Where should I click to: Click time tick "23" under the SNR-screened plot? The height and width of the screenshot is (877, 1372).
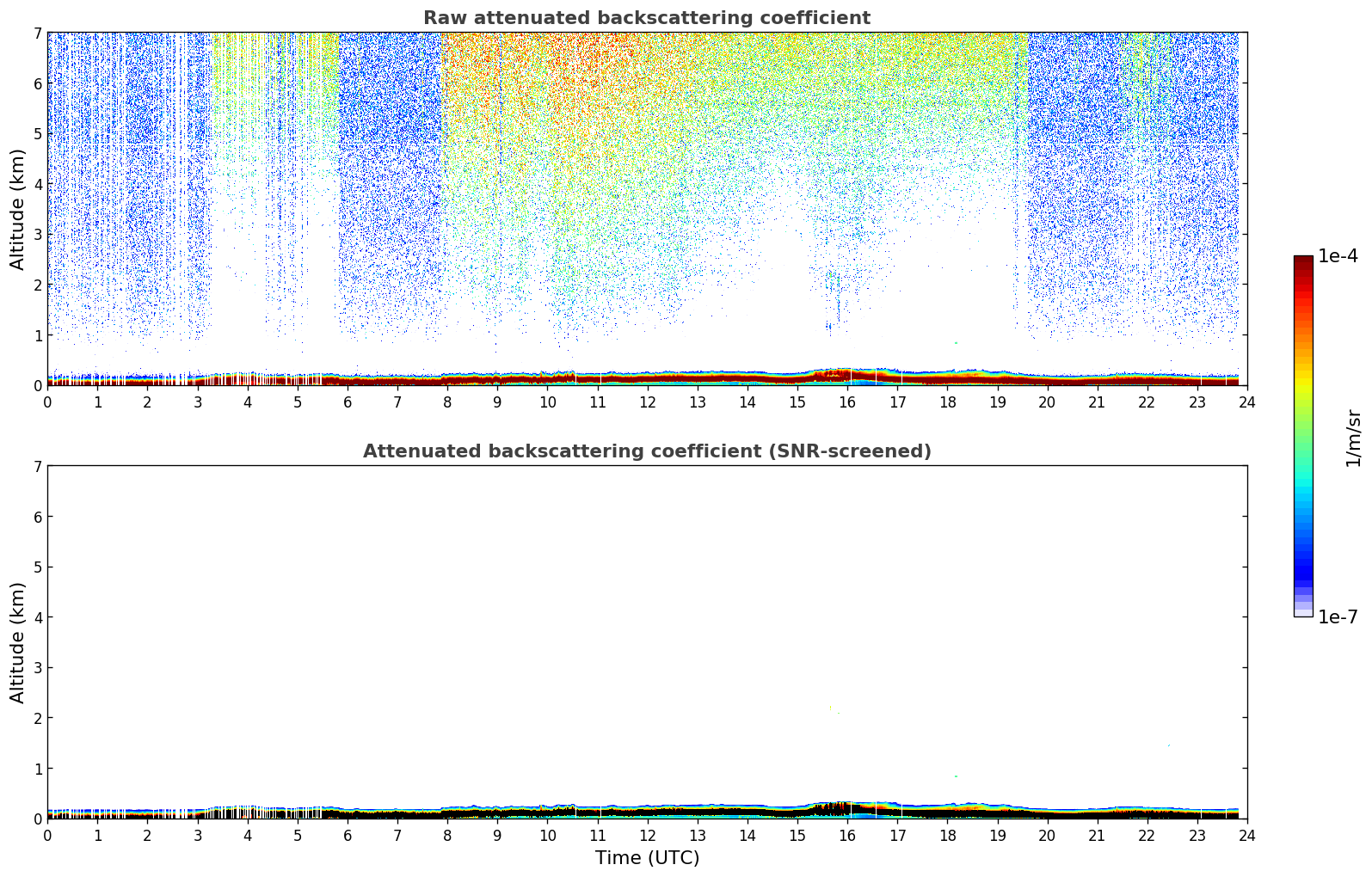(1197, 835)
